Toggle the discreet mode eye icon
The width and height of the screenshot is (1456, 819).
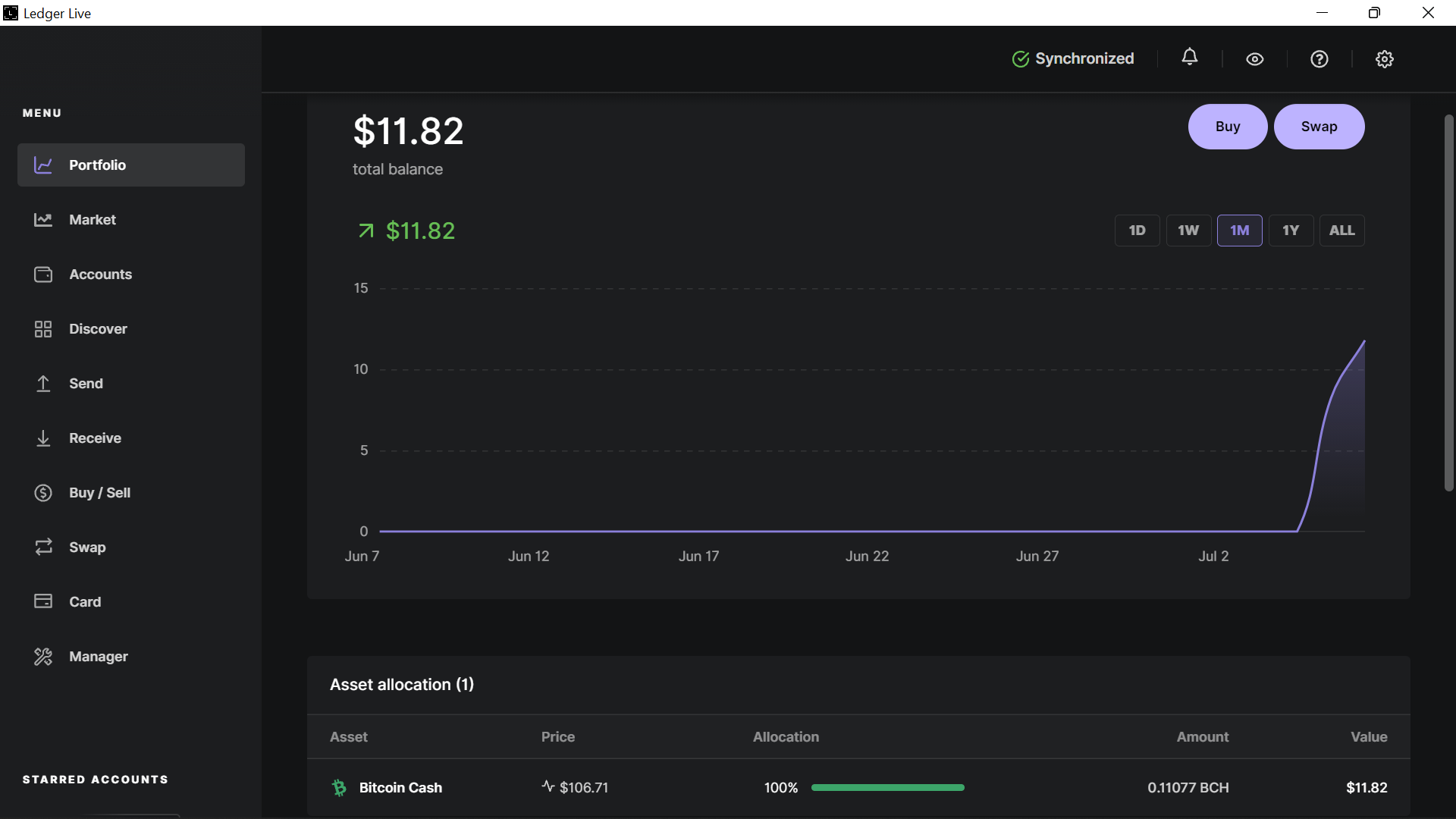(x=1255, y=59)
